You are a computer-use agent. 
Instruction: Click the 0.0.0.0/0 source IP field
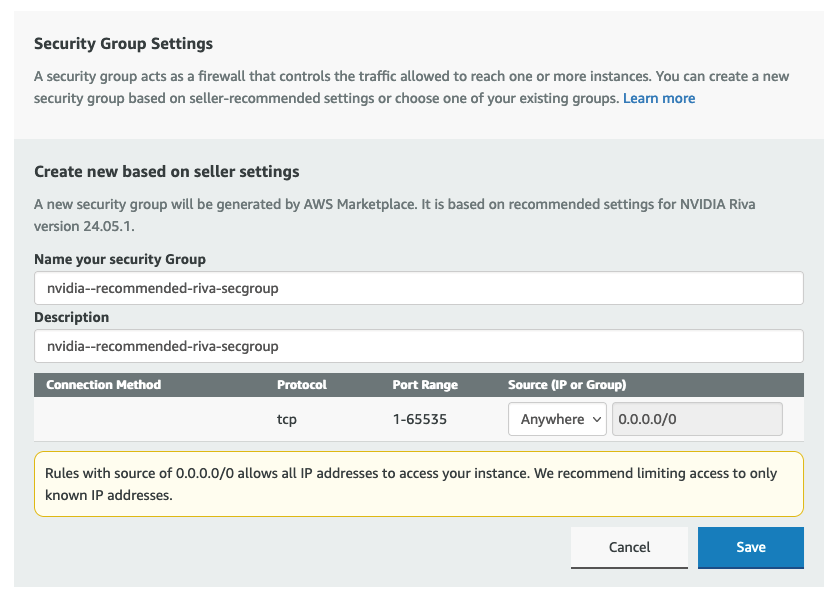696,419
